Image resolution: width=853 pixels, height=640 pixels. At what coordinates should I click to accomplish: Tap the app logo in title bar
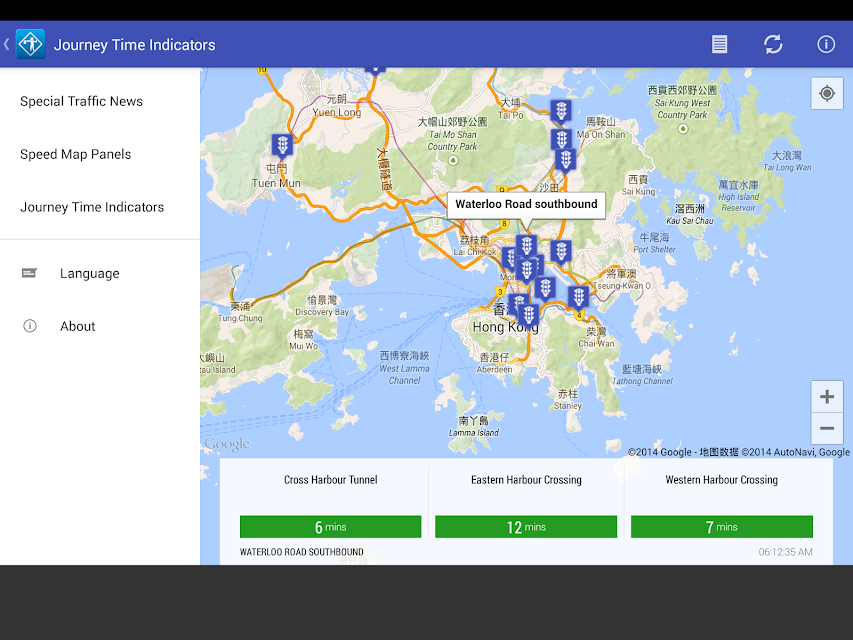pyautogui.click(x=31, y=44)
